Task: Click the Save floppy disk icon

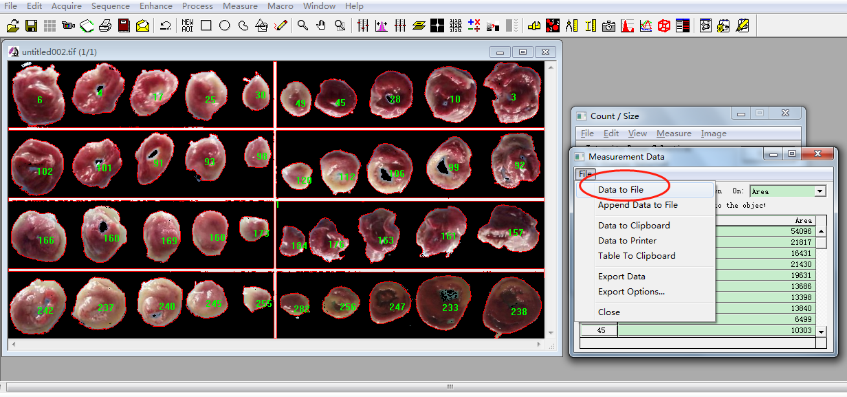Action: (31, 25)
